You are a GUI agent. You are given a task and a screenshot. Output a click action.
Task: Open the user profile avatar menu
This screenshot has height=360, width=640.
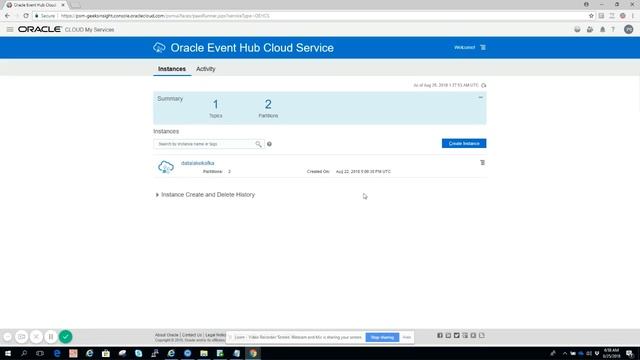click(x=629, y=29)
